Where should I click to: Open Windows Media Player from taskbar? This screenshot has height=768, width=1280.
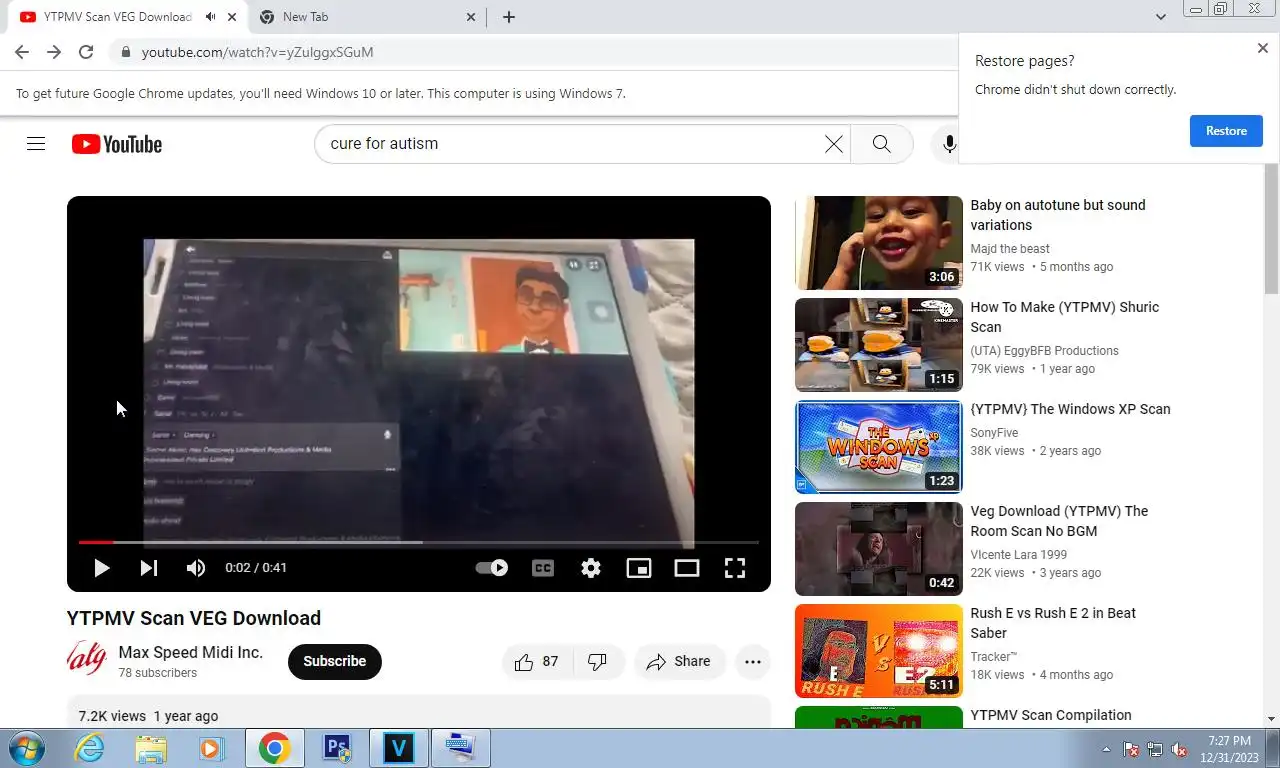tap(211, 748)
